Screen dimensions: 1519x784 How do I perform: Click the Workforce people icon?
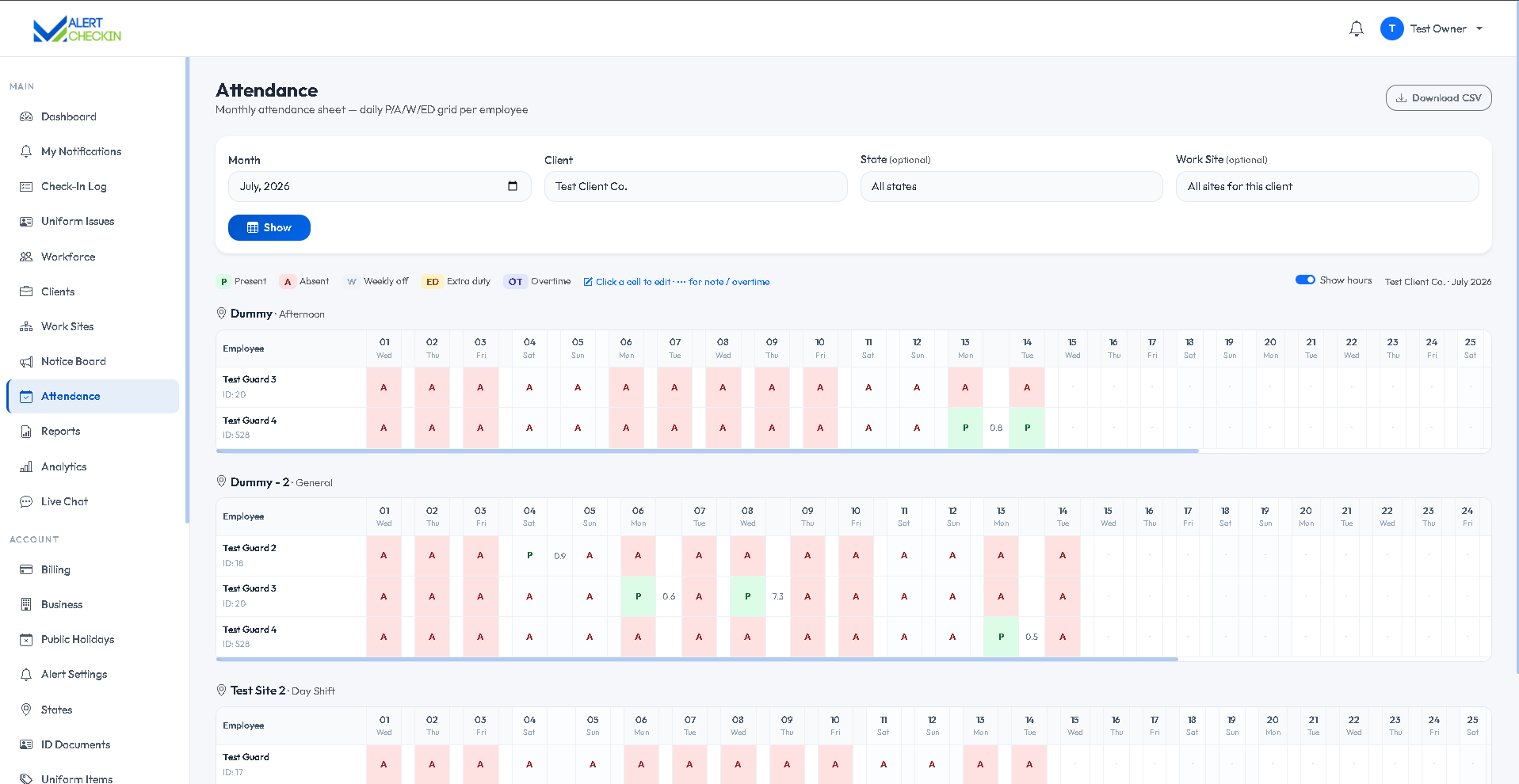pyautogui.click(x=26, y=257)
